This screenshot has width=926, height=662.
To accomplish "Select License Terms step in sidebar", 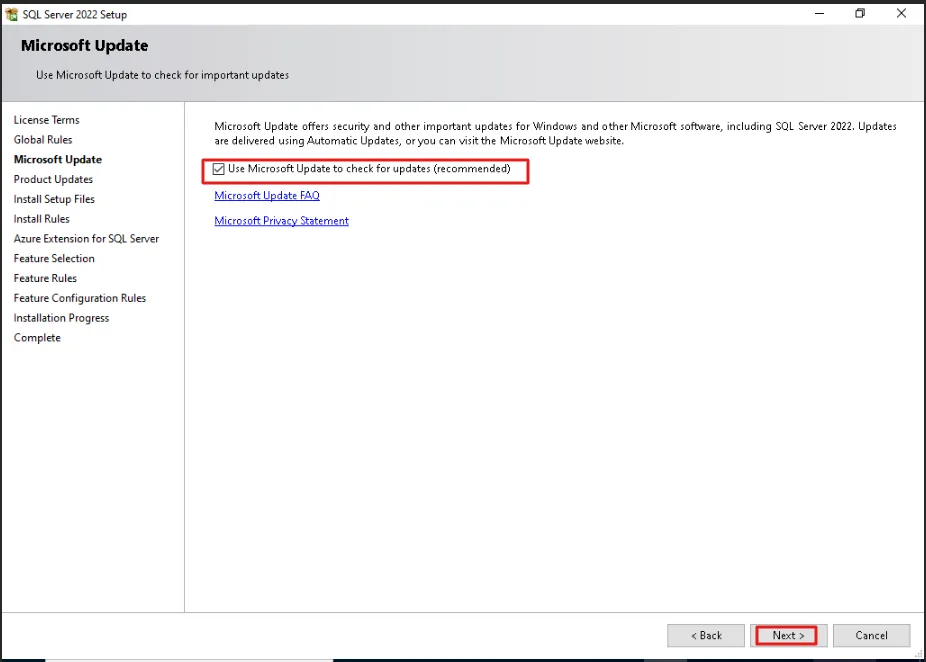I will pyautogui.click(x=47, y=120).
